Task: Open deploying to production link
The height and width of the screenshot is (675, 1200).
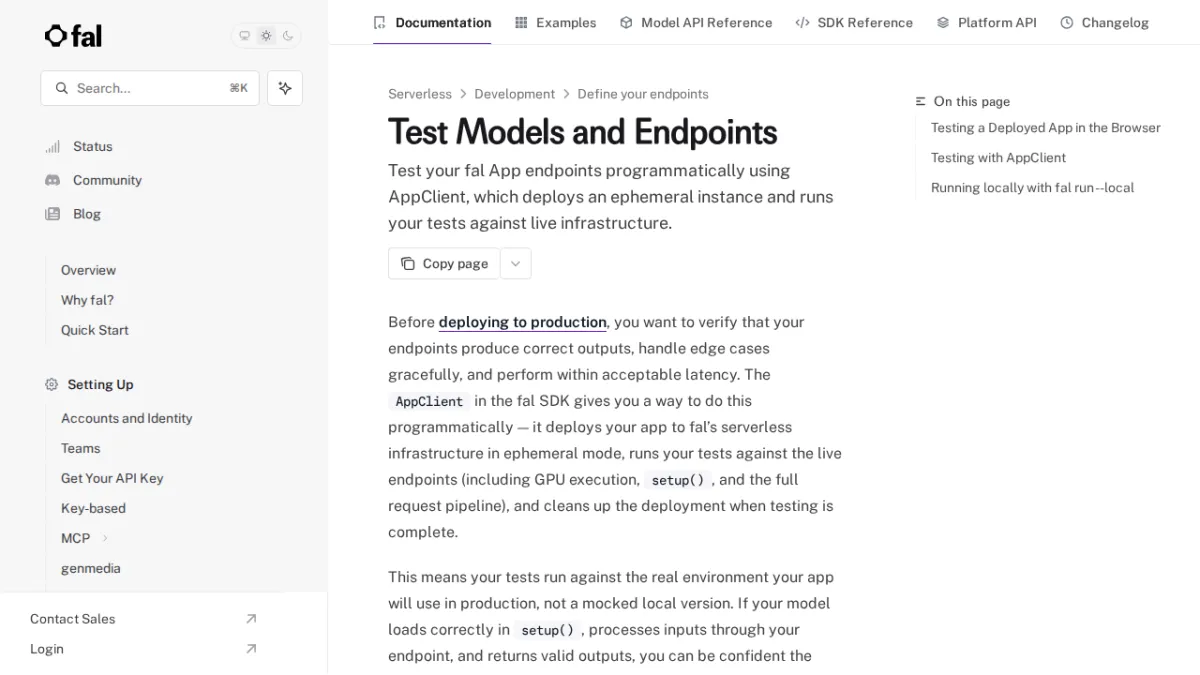Action: point(522,322)
